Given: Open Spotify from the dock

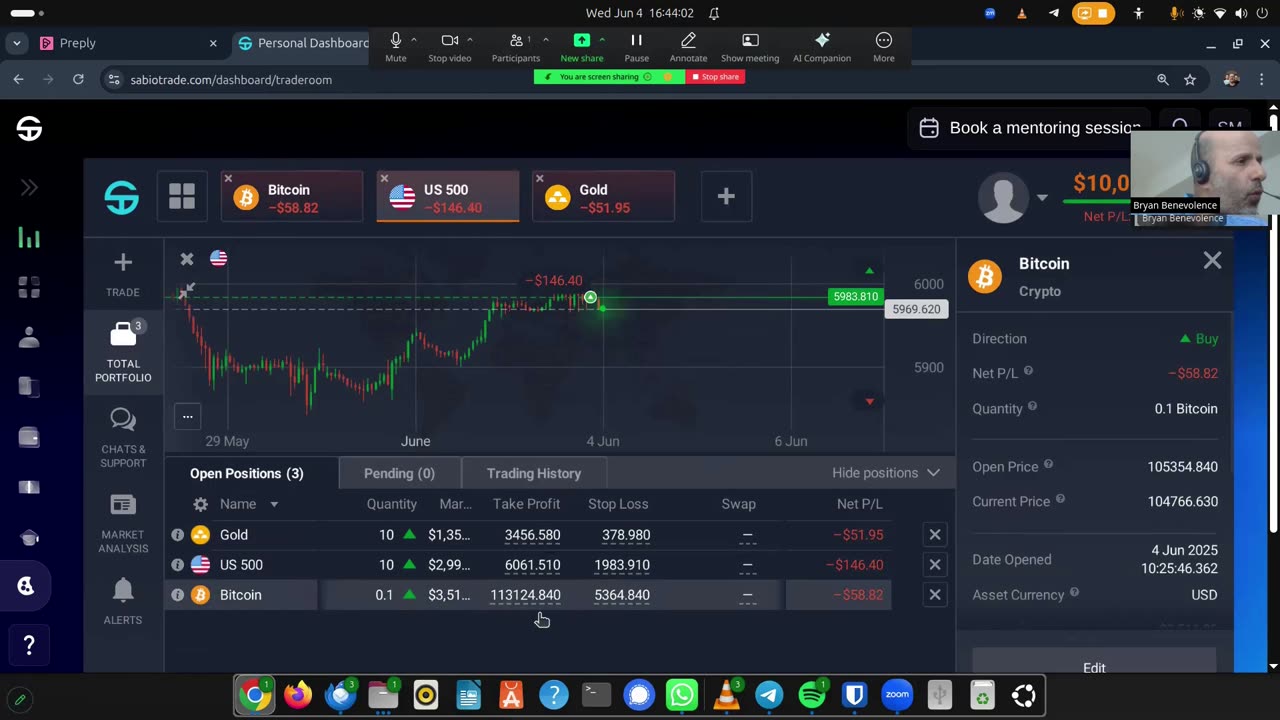Looking at the screenshot, I should click(812, 695).
